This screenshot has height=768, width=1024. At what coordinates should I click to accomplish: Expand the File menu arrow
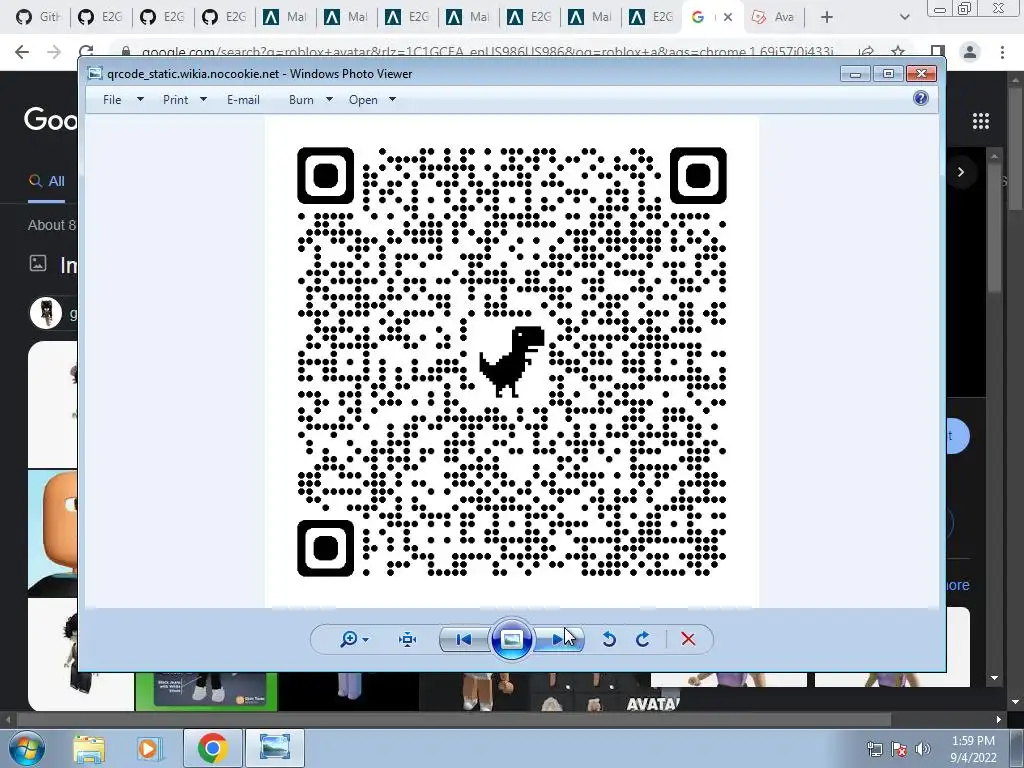(140, 99)
